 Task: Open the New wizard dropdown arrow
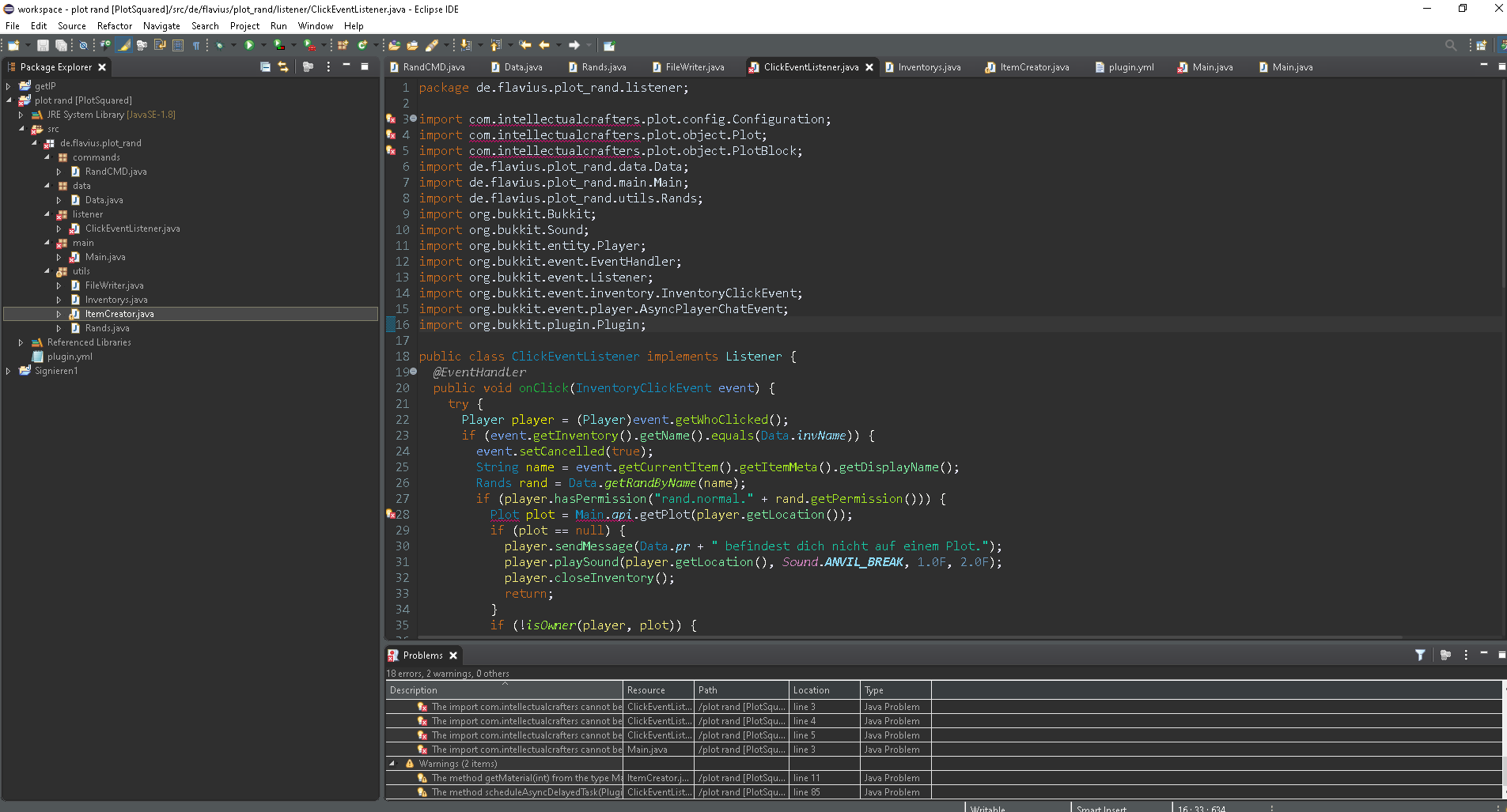28,45
